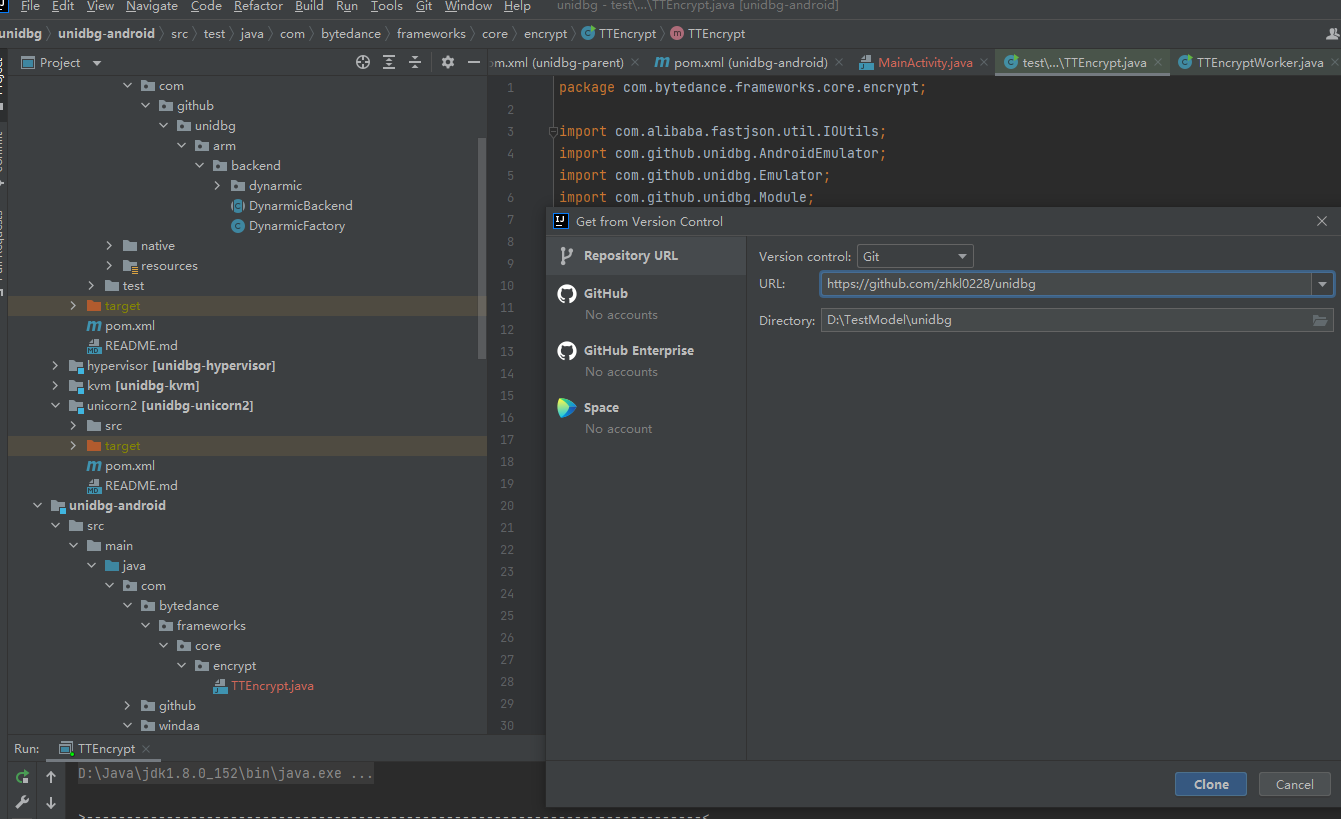Expand all nodes in Project panel
The image size is (1341, 819).
(389, 62)
